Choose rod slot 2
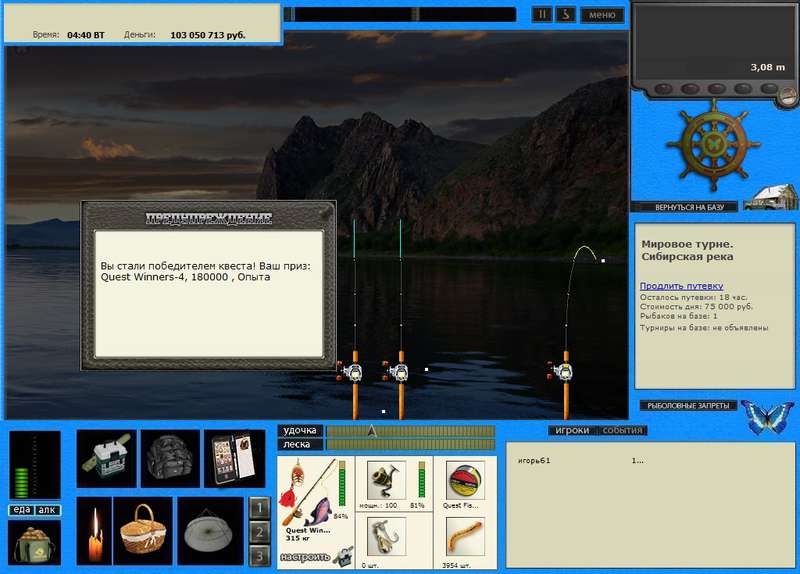This screenshot has height=574, width=800. pyautogui.click(x=260, y=532)
